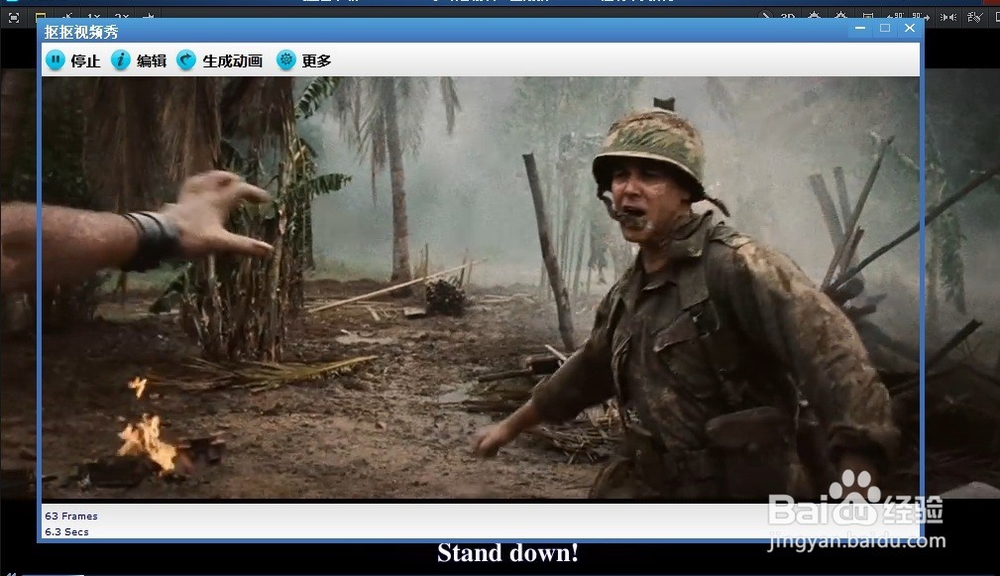Click 生成动画 to generate the animation
Viewport: 1000px width, 576px height.
coord(219,61)
